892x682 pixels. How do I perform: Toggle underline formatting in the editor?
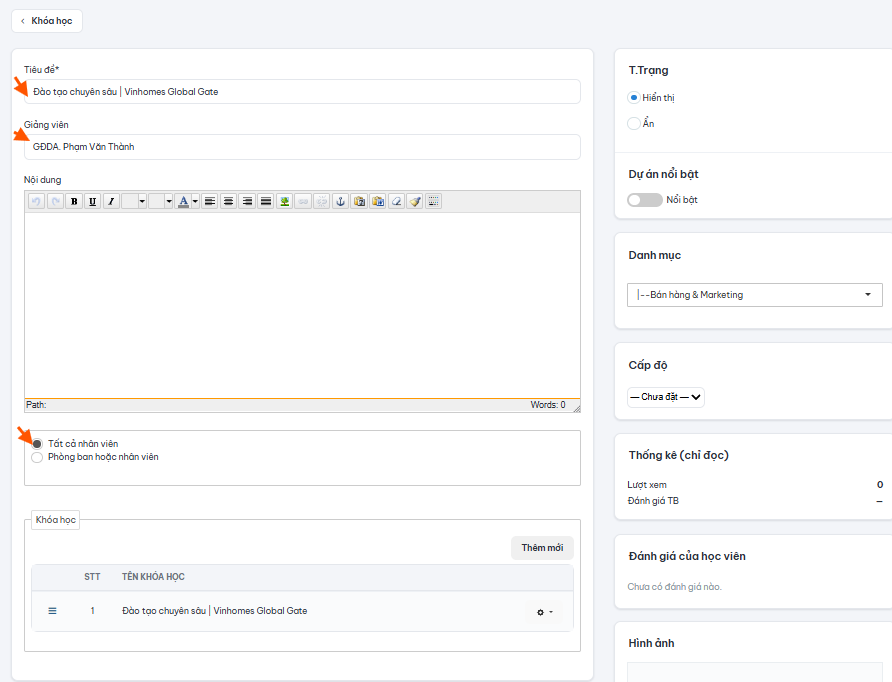pos(93,201)
